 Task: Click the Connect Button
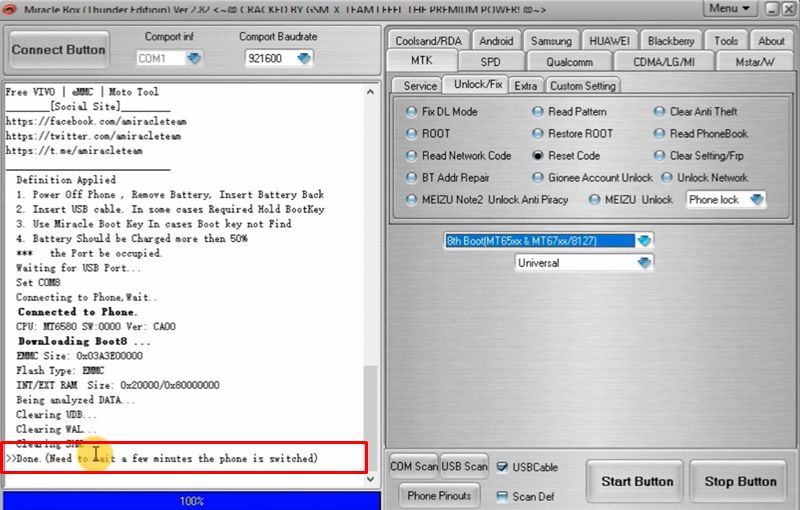pos(58,50)
